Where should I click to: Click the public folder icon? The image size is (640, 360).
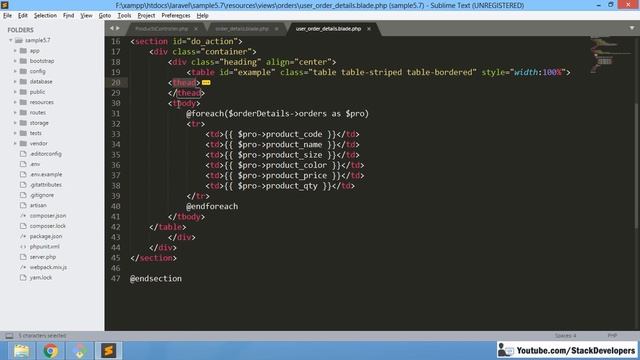tap(23, 92)
